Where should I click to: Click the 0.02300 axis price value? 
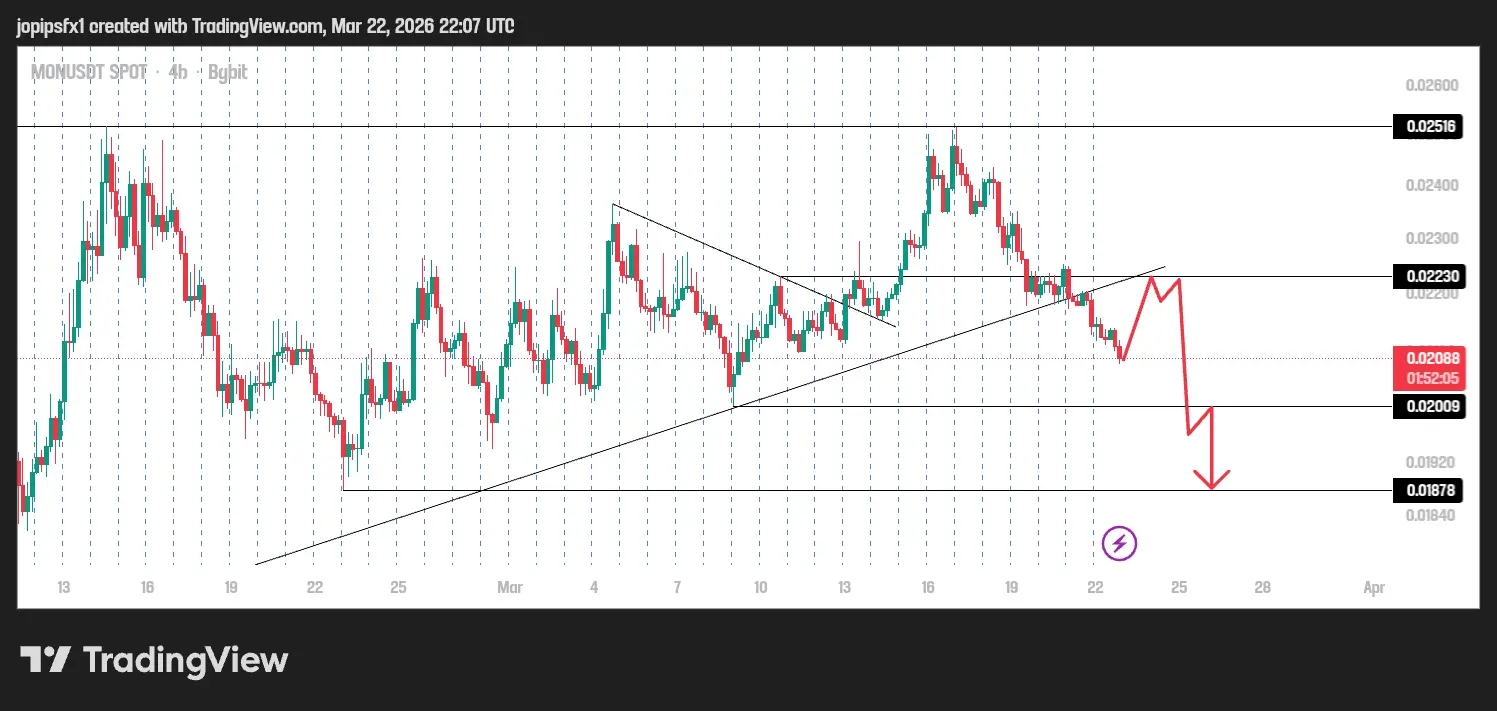1430,239
